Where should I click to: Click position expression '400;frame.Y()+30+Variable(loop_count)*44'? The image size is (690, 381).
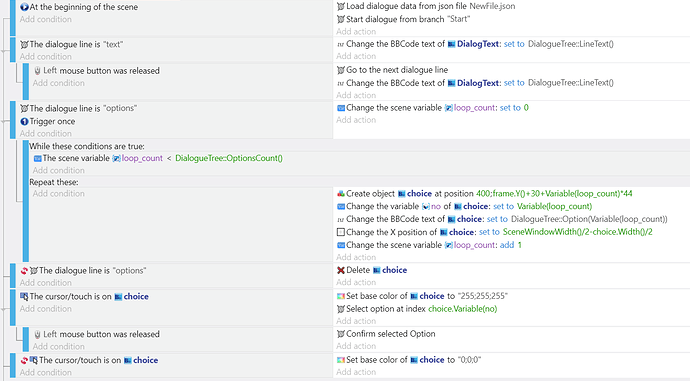tap(554, 194)
